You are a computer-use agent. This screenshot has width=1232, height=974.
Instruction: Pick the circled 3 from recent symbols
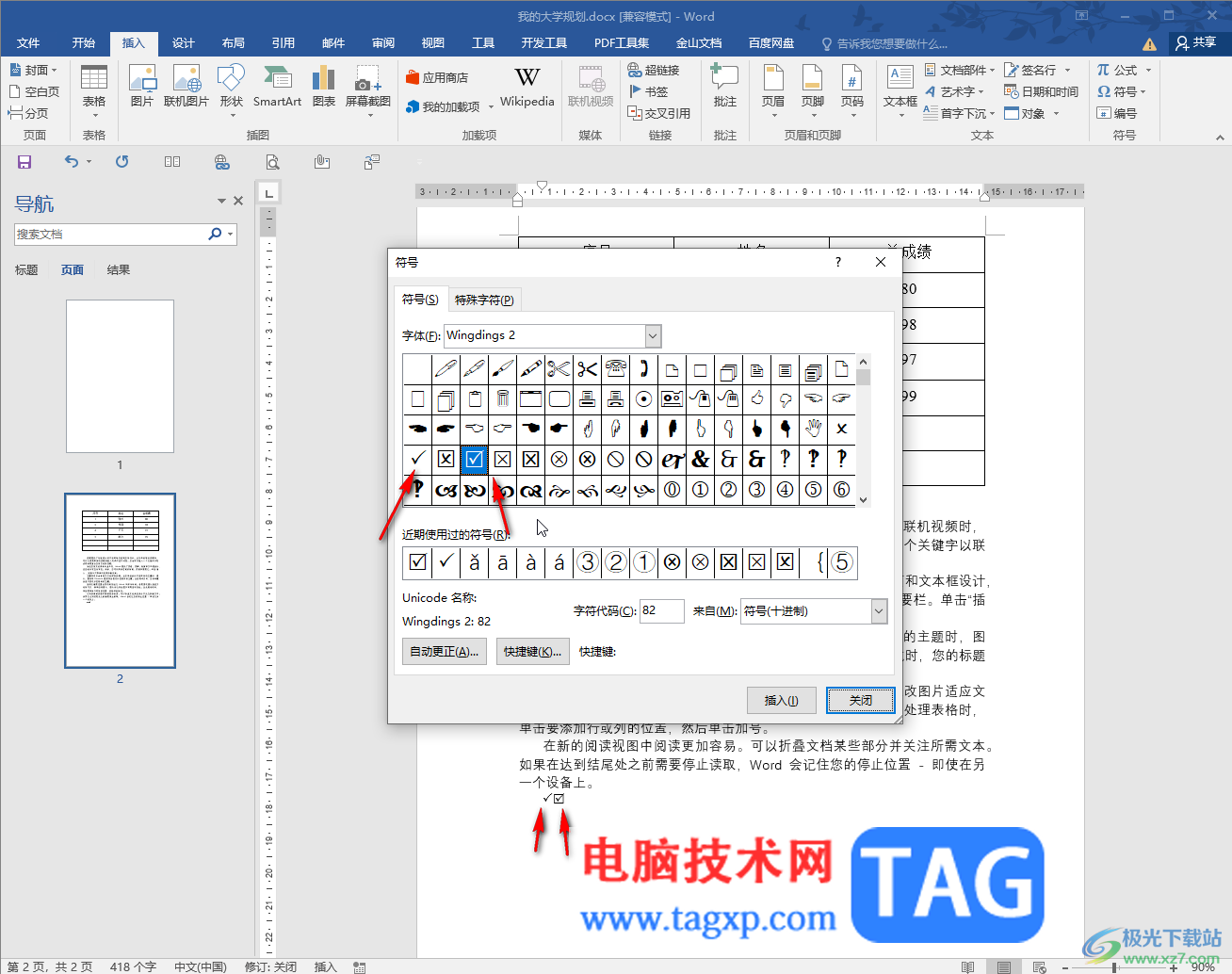(587, 562)
